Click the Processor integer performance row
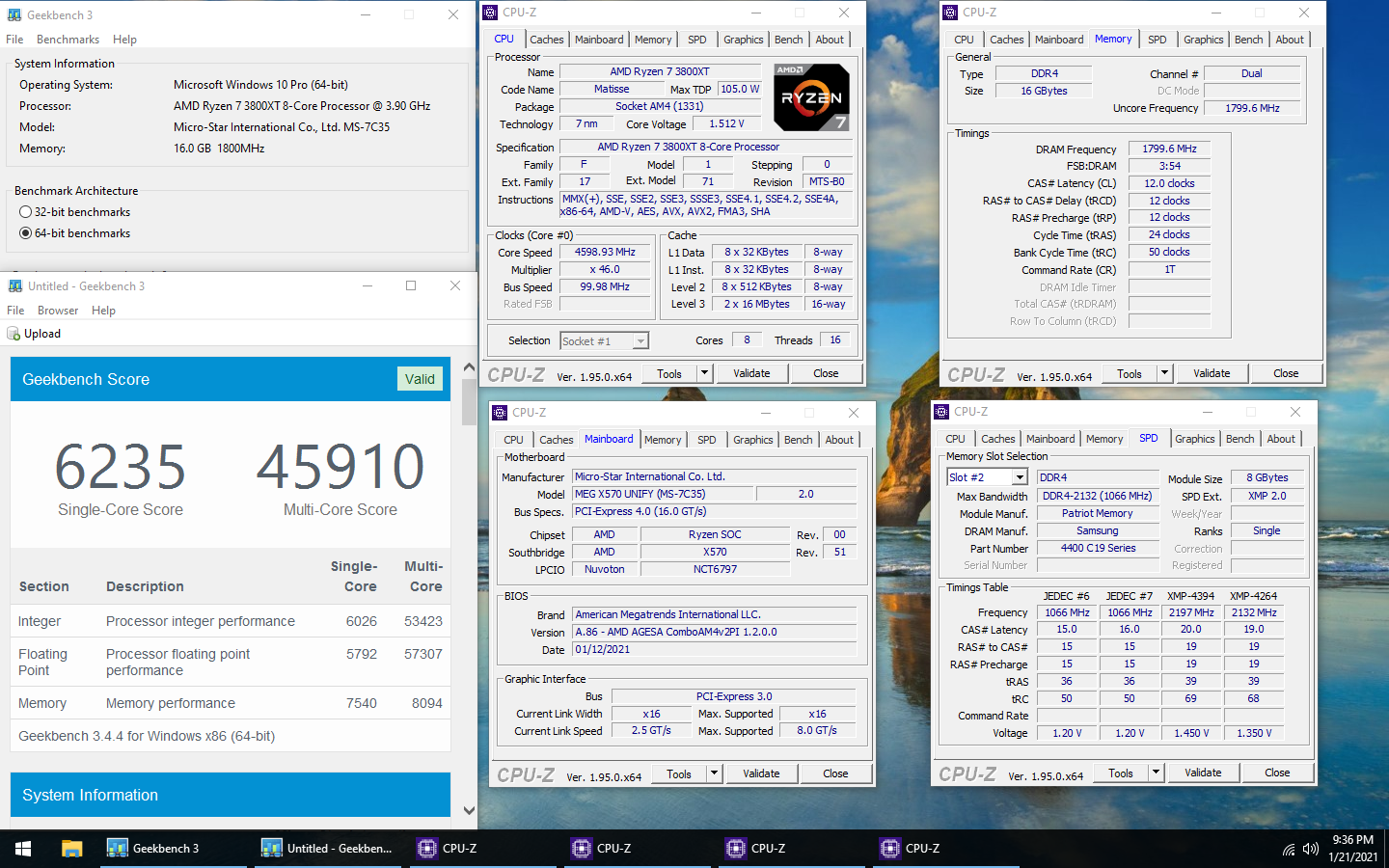Image resolution: width=1389 pixels, height=868 pixels. coord(231,621)
